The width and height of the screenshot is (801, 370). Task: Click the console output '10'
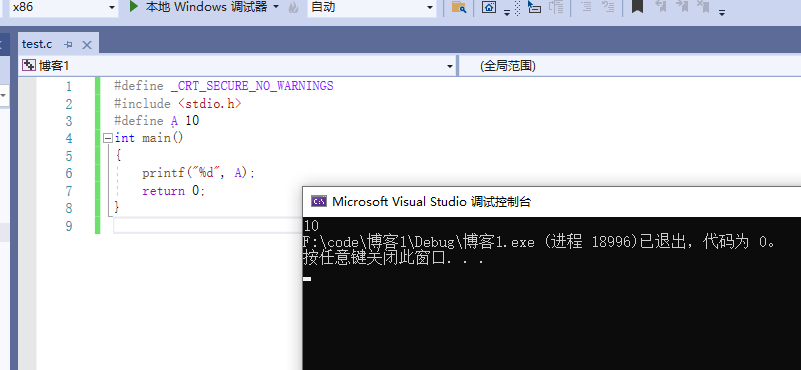311,226
